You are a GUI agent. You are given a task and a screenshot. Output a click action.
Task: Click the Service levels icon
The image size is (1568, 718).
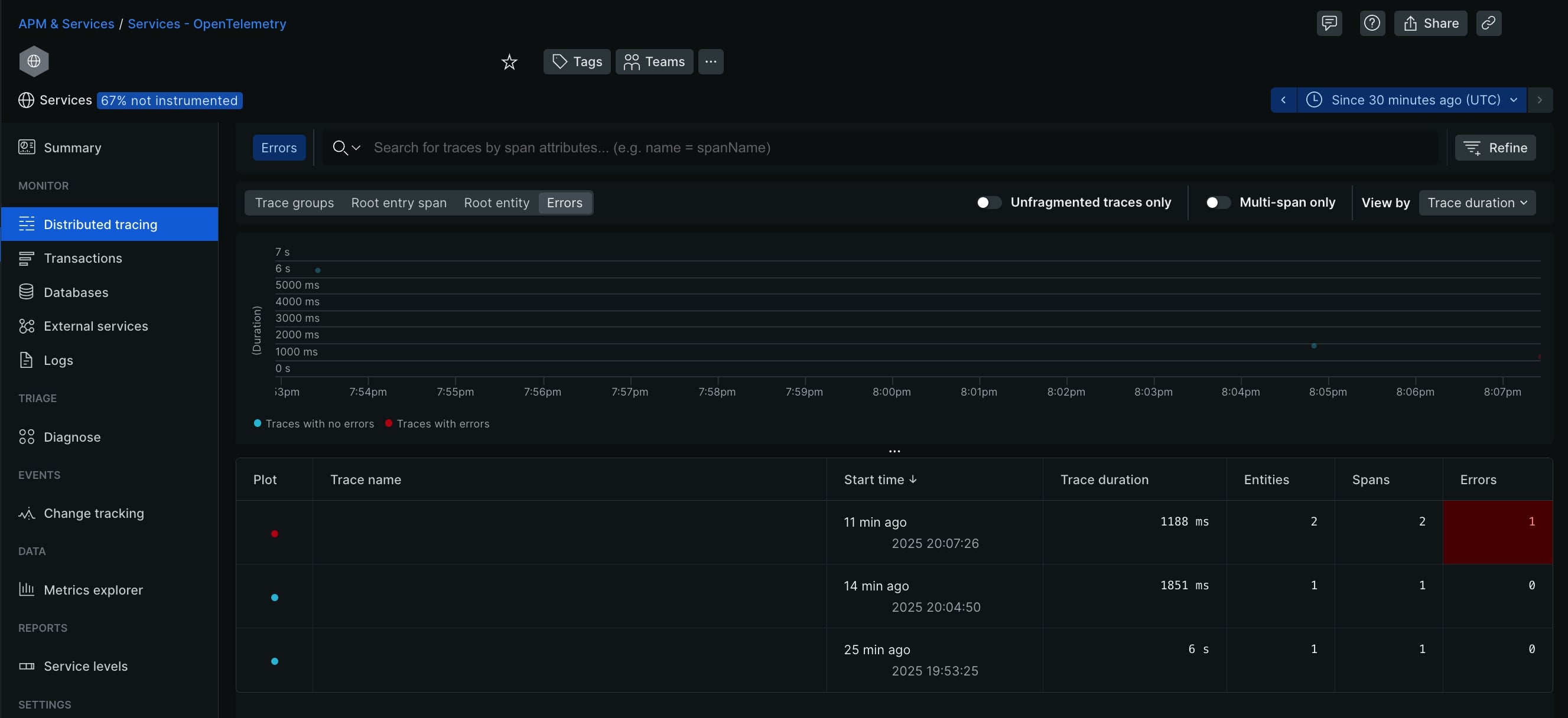click(x=26, y=666)
